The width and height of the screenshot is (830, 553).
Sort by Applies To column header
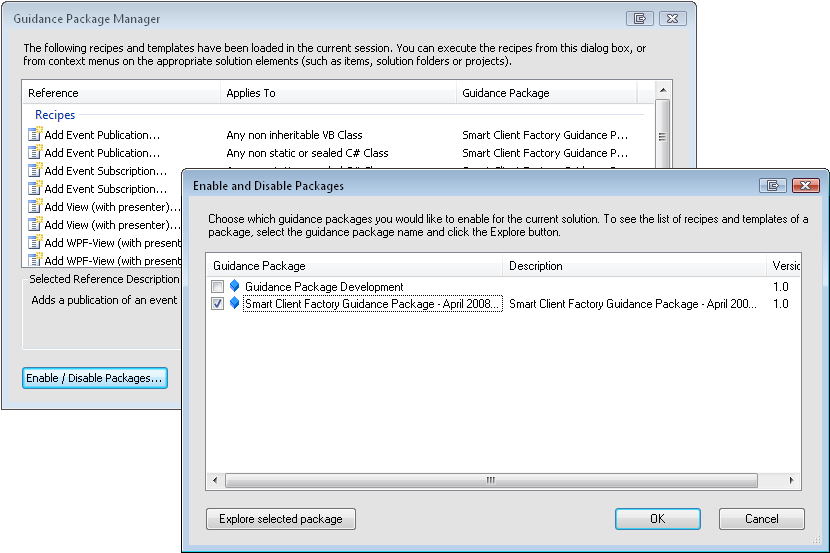point(338,93)
